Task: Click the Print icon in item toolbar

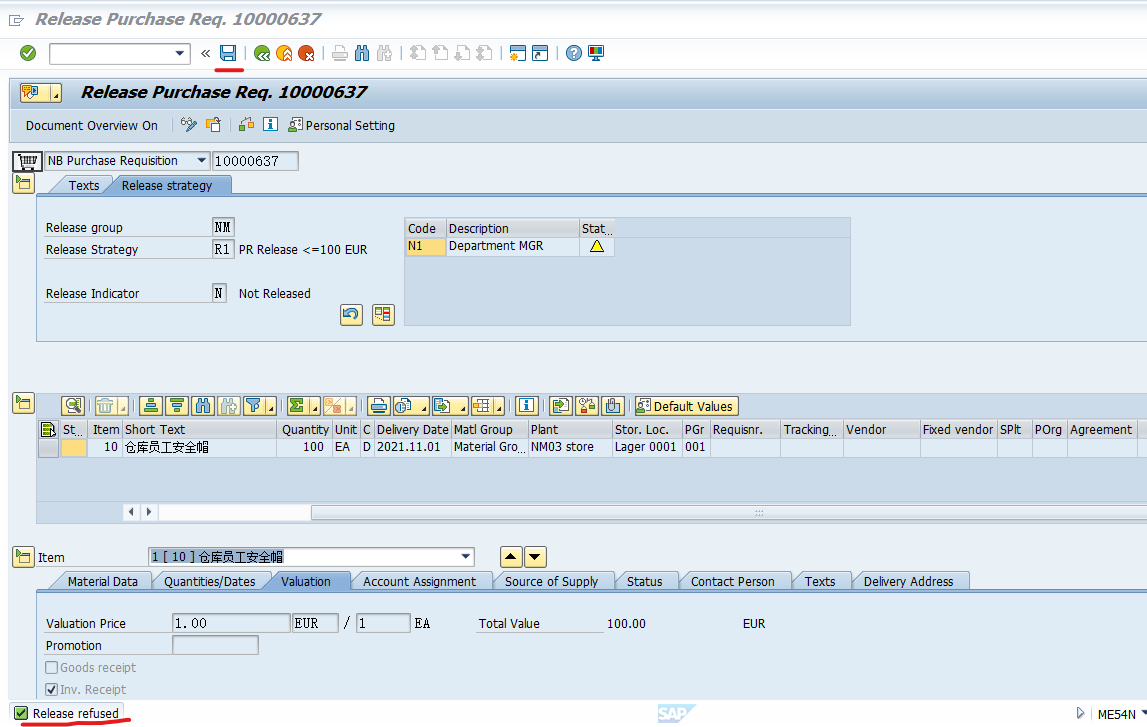Action: coord(378,406)
